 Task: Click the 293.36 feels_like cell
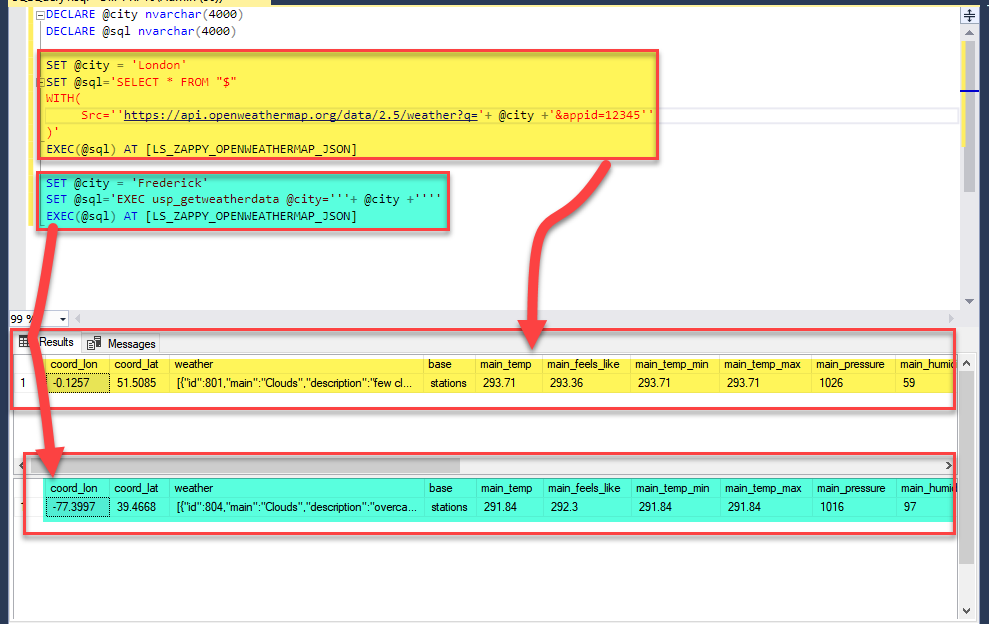pos(586,383)
